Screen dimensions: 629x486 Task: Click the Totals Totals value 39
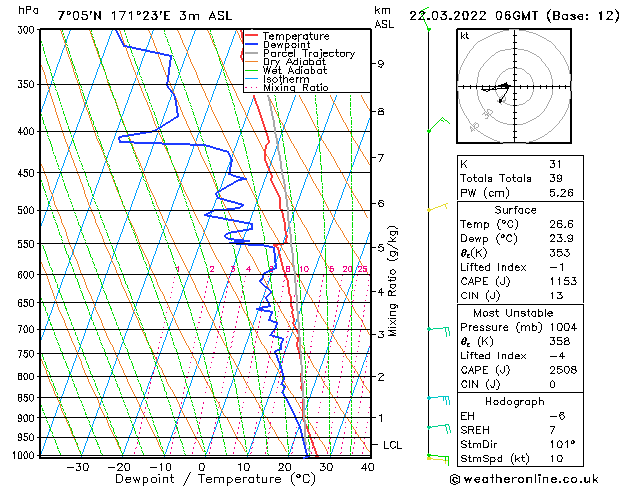[556, 178]
